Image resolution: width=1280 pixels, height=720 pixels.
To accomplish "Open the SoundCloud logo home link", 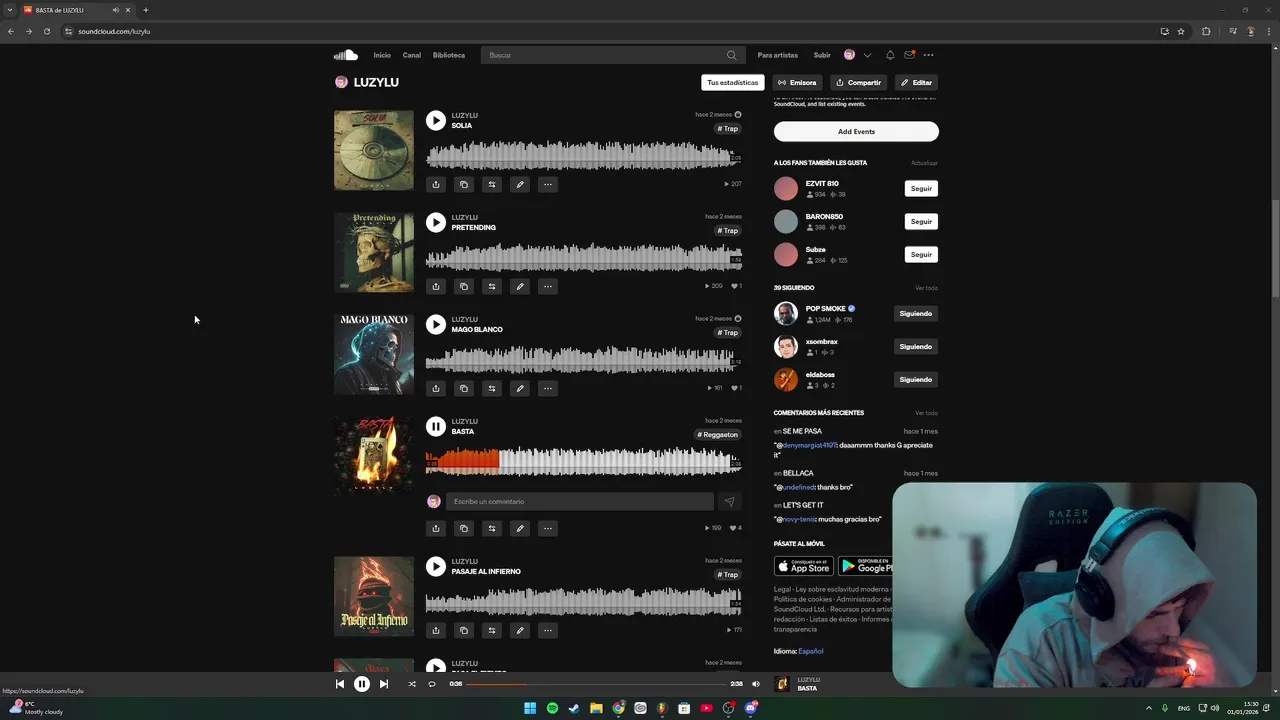I will 345,55.
